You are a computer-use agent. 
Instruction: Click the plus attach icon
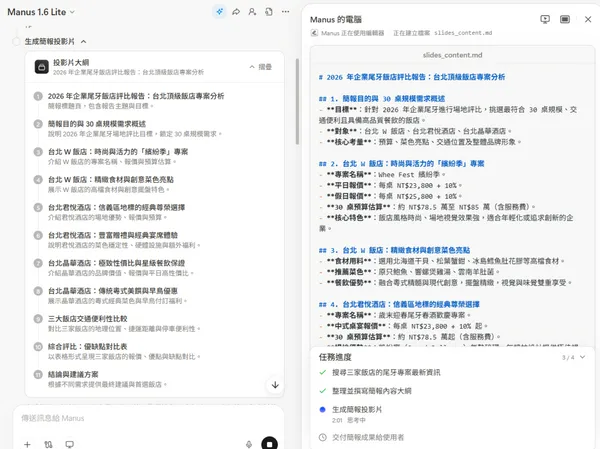pos(27,444)
